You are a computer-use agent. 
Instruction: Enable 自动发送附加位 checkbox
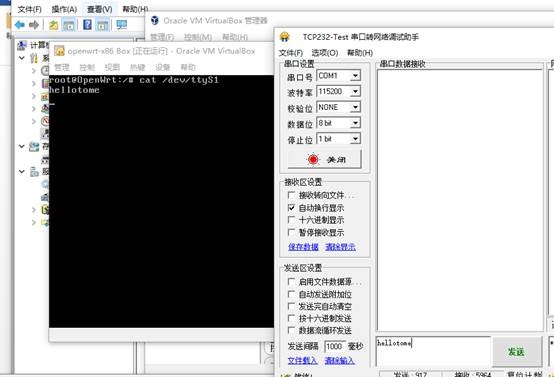click(291, 294)
